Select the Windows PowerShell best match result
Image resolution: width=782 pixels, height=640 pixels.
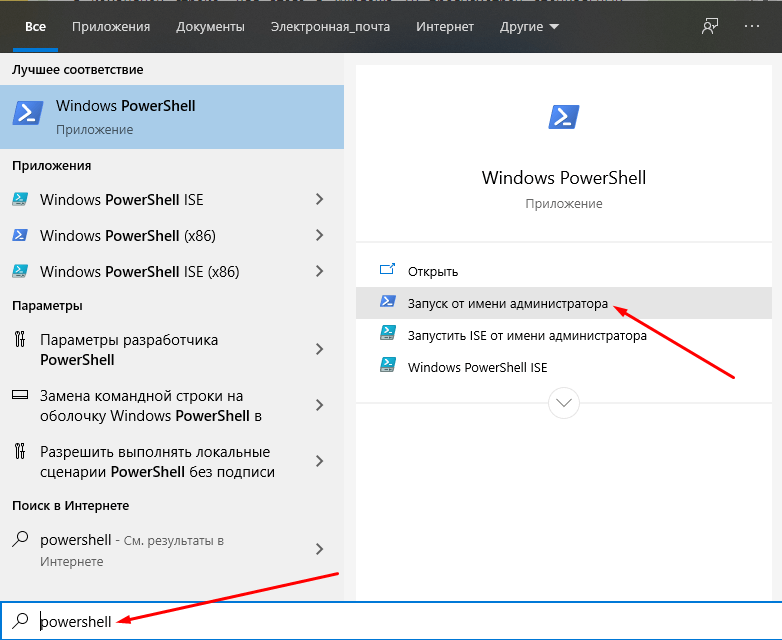[x=172, y=117]
